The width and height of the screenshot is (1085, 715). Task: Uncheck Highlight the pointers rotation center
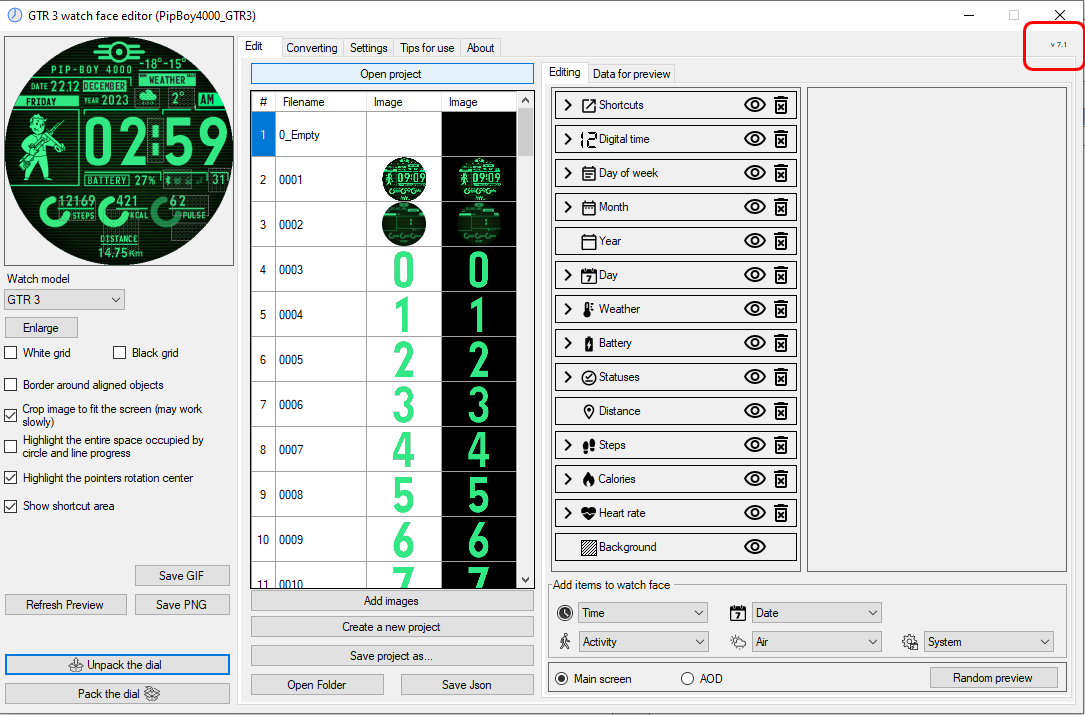coord(10,478)
